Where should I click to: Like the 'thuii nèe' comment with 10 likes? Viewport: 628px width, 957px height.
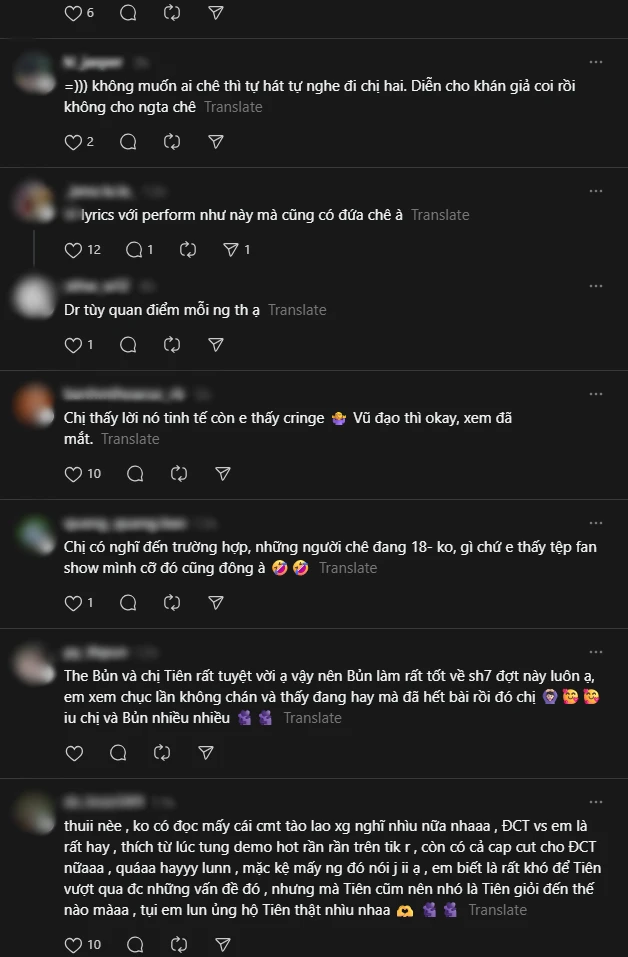click(x=73, y=945)
